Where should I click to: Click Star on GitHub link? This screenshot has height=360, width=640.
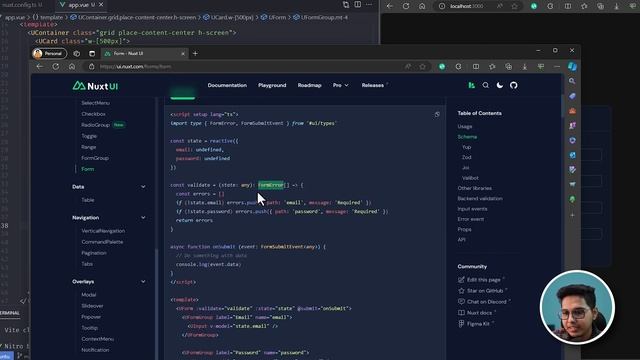click(482, 291)
